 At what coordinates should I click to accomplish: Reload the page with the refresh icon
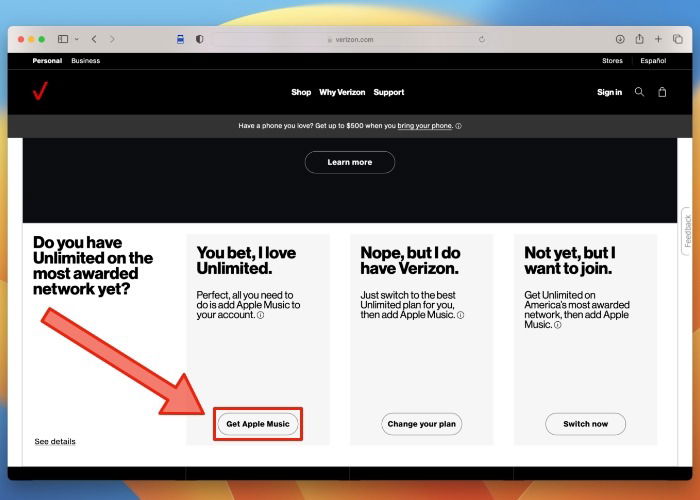[x=482, y=39]
